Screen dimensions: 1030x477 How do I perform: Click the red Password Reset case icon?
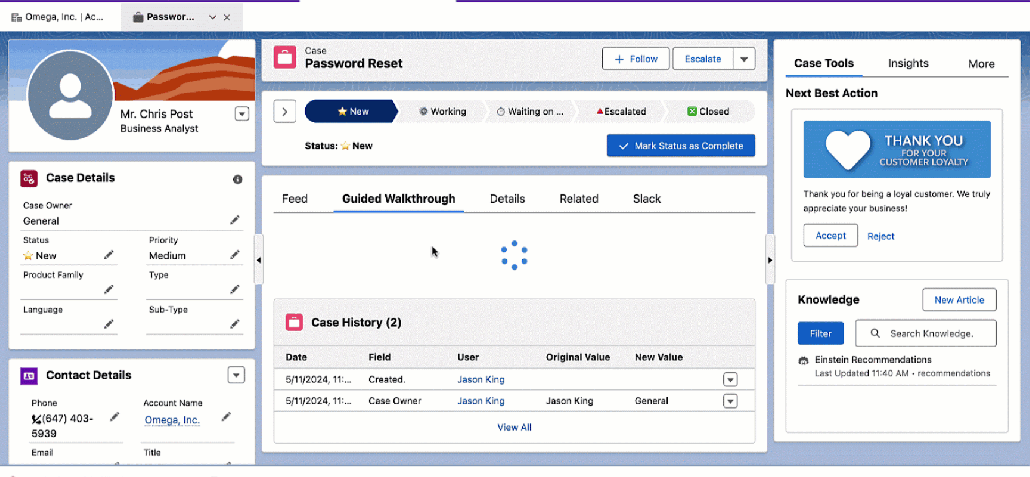285,58
